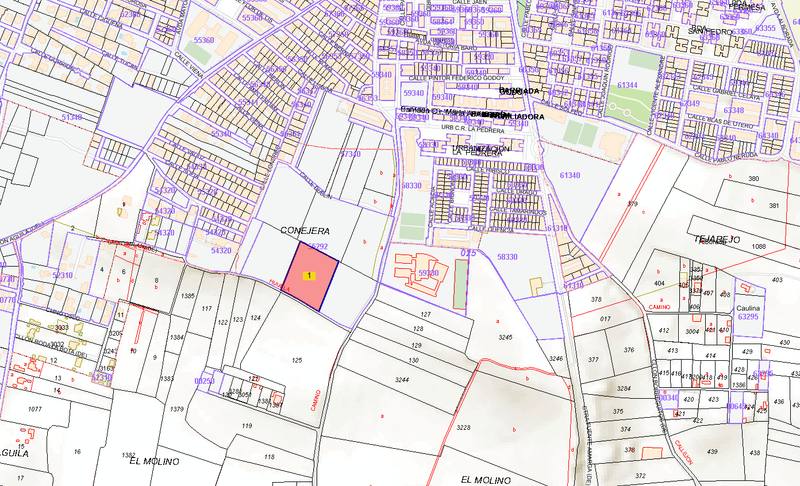The height and width of the screenshot is (486, 800).
Task: Click parcel 1077
Action: coord(35,408)
